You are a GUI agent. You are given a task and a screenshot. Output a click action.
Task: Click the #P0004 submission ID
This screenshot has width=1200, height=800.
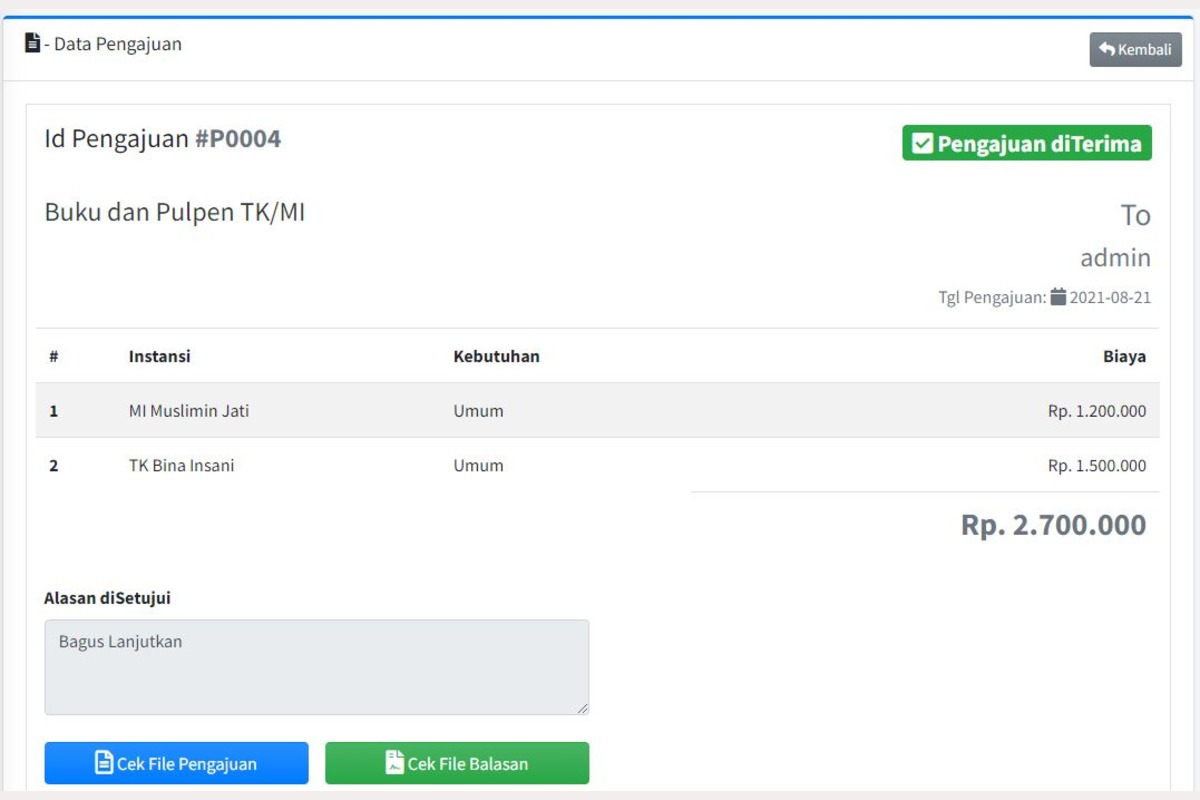[x=238, y=139]
